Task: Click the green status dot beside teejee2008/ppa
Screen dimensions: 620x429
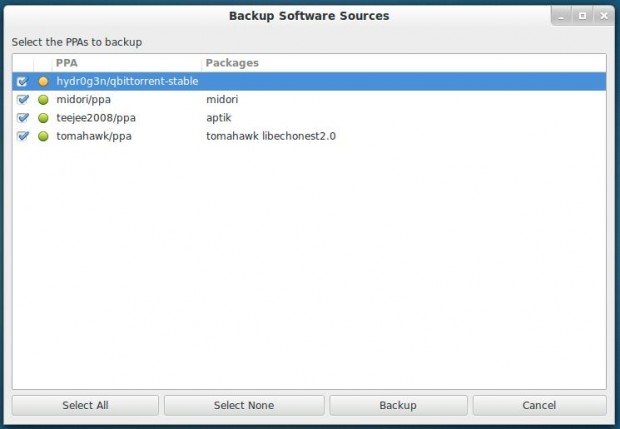Action: click(x=43, y=118)
